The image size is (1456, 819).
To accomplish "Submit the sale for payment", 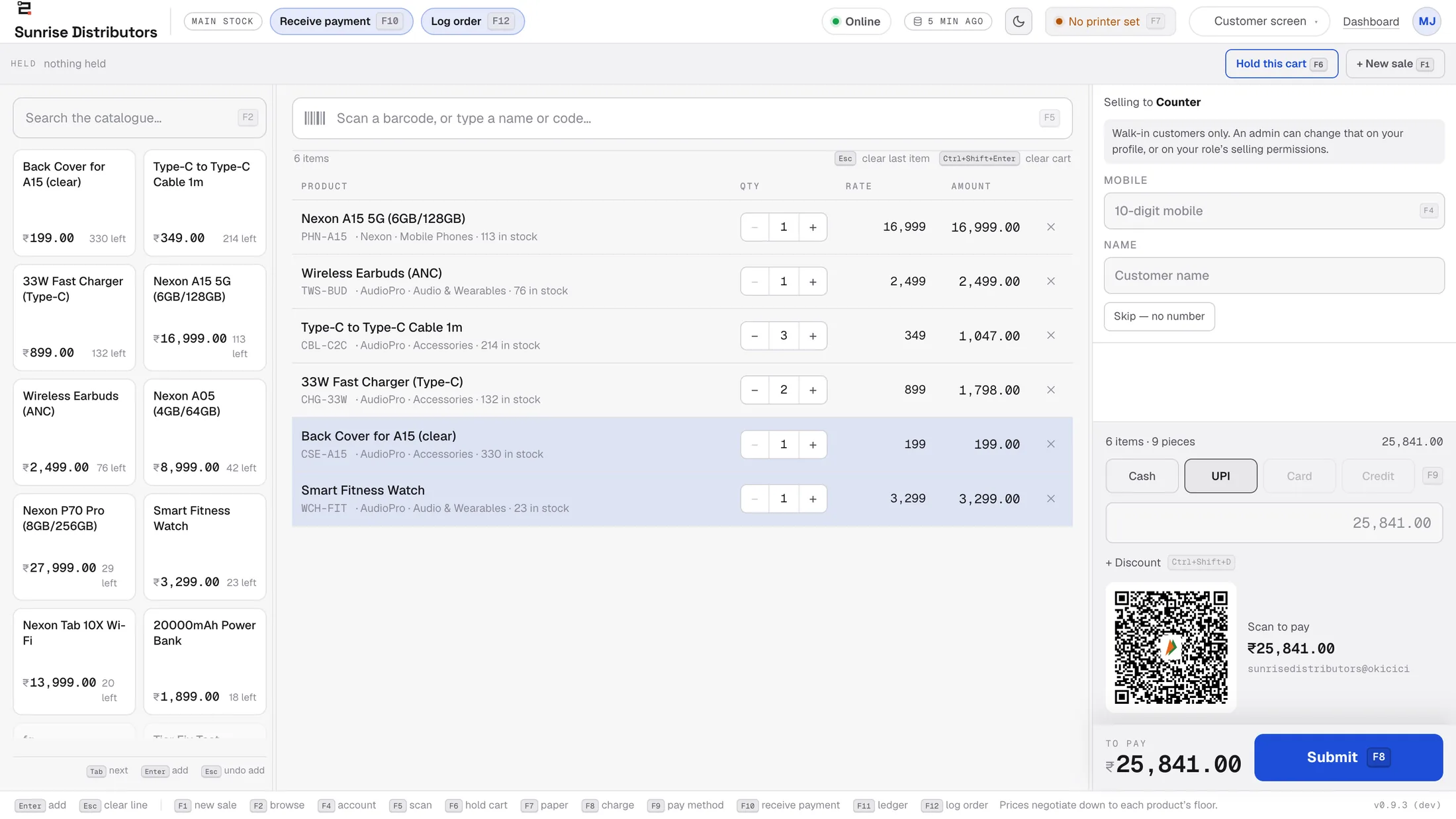I will coord(1348,757).
